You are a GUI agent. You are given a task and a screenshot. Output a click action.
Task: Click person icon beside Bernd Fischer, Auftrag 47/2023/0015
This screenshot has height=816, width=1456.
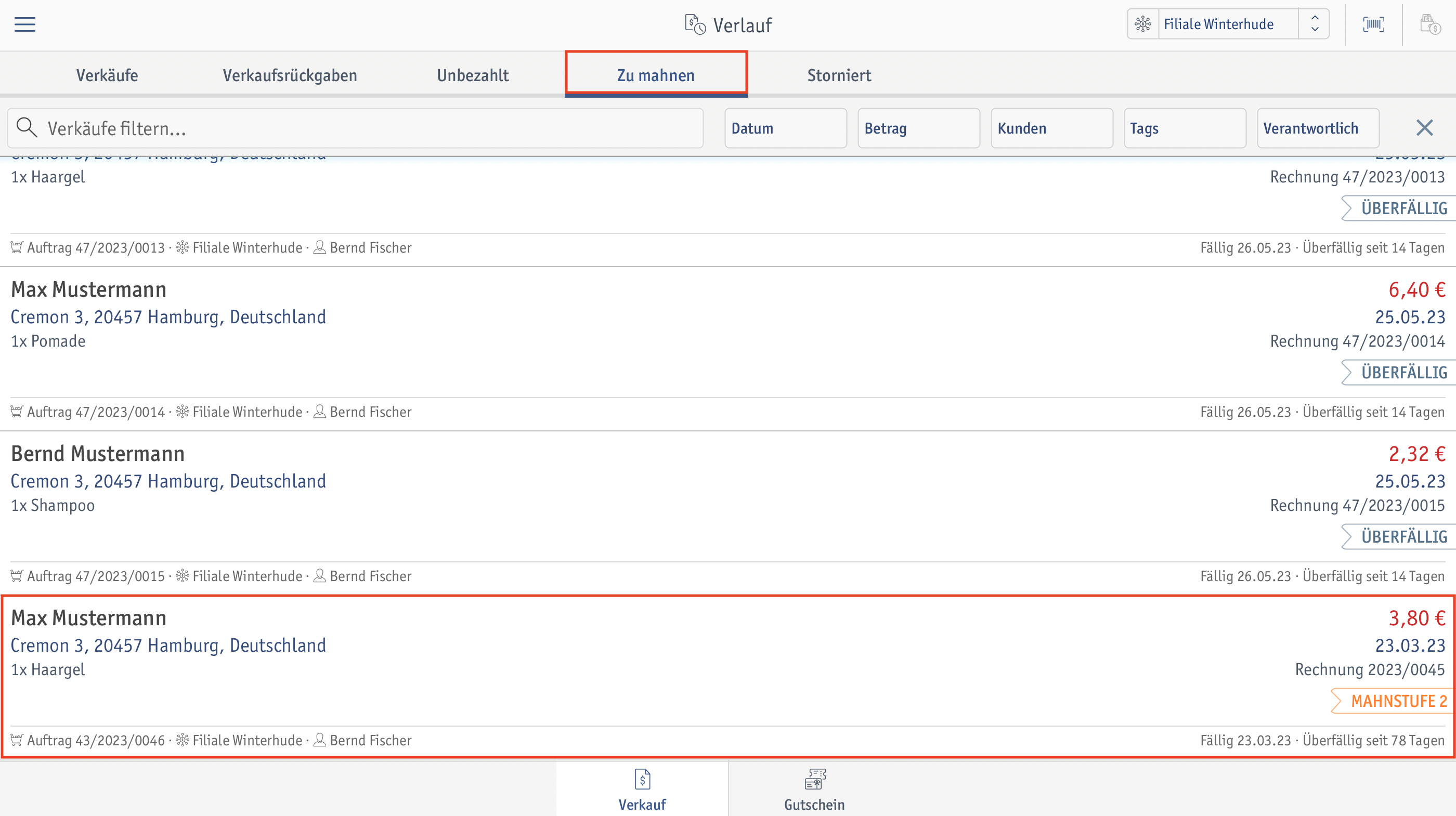(x=319, y=576)
